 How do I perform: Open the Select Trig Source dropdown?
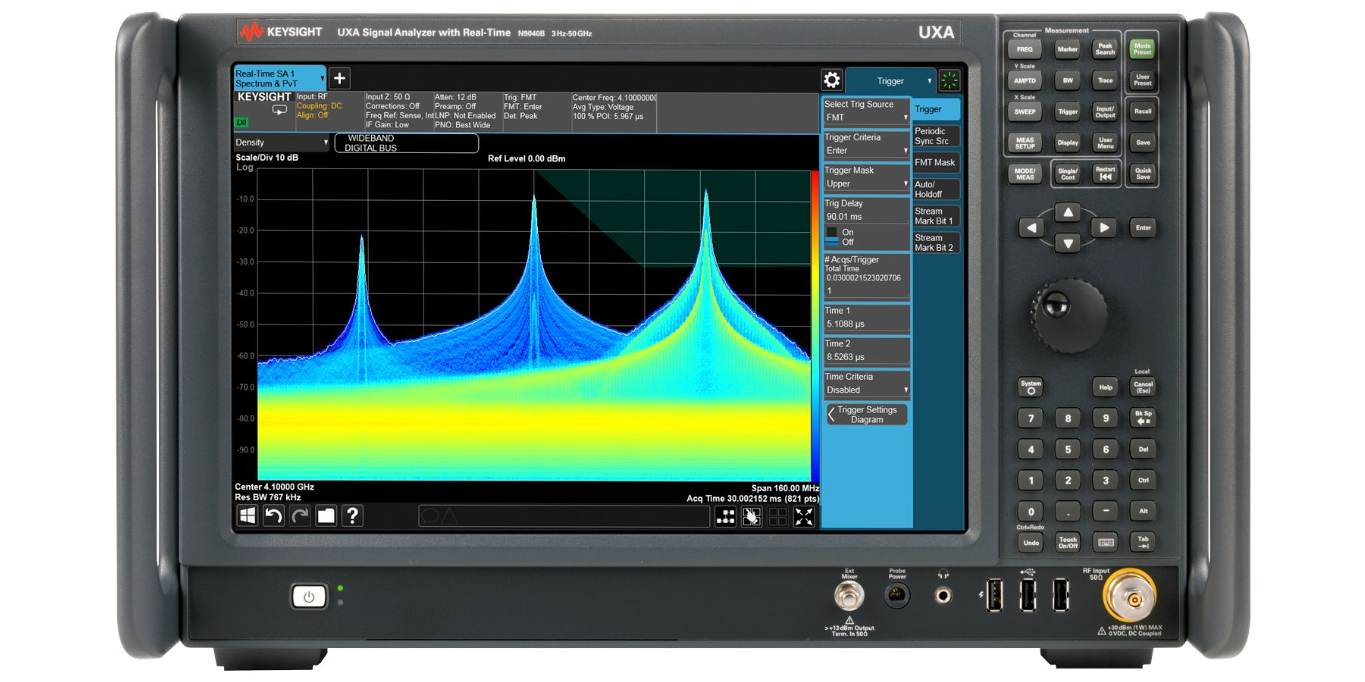pos(866,117)
